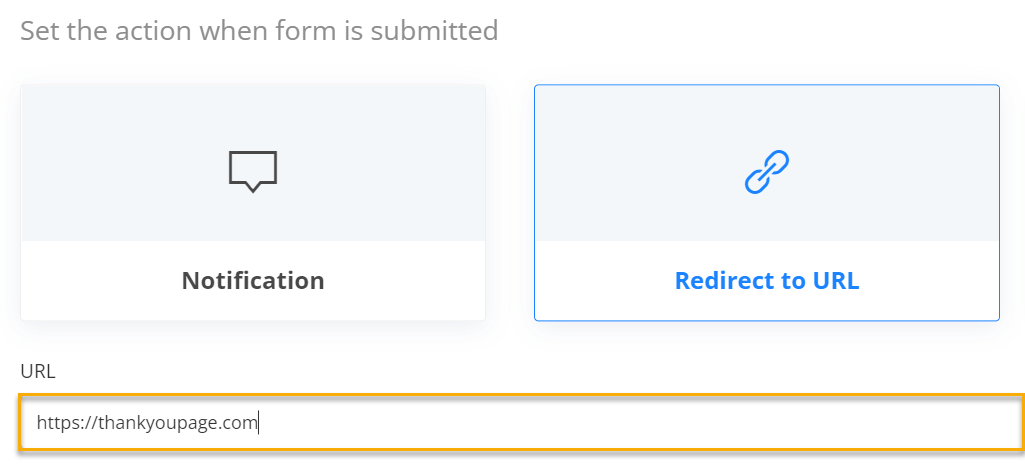Viewport: 1025px width, 469px height.
Task: Click the heading about form submission action
Action: pos(259,30)
